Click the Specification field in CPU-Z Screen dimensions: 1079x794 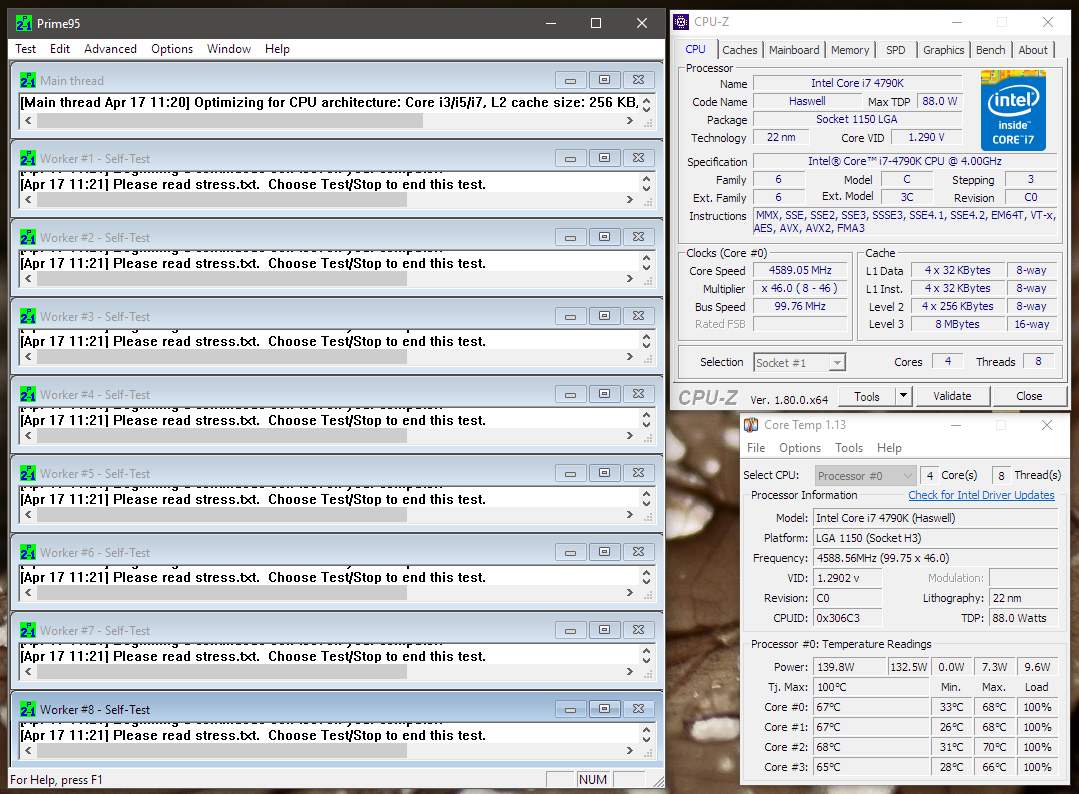[905, 161]
